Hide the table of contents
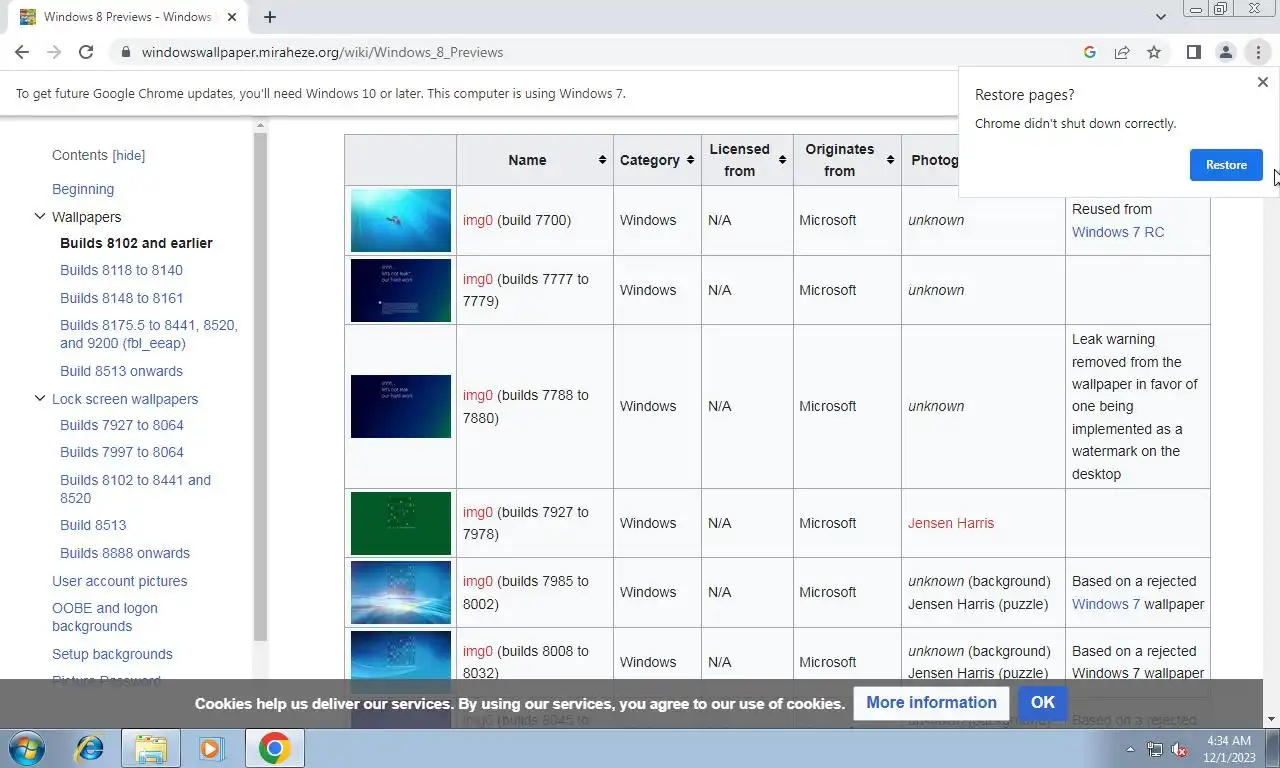This screenshot has width=1280, height=768. [x=129, y=155]
